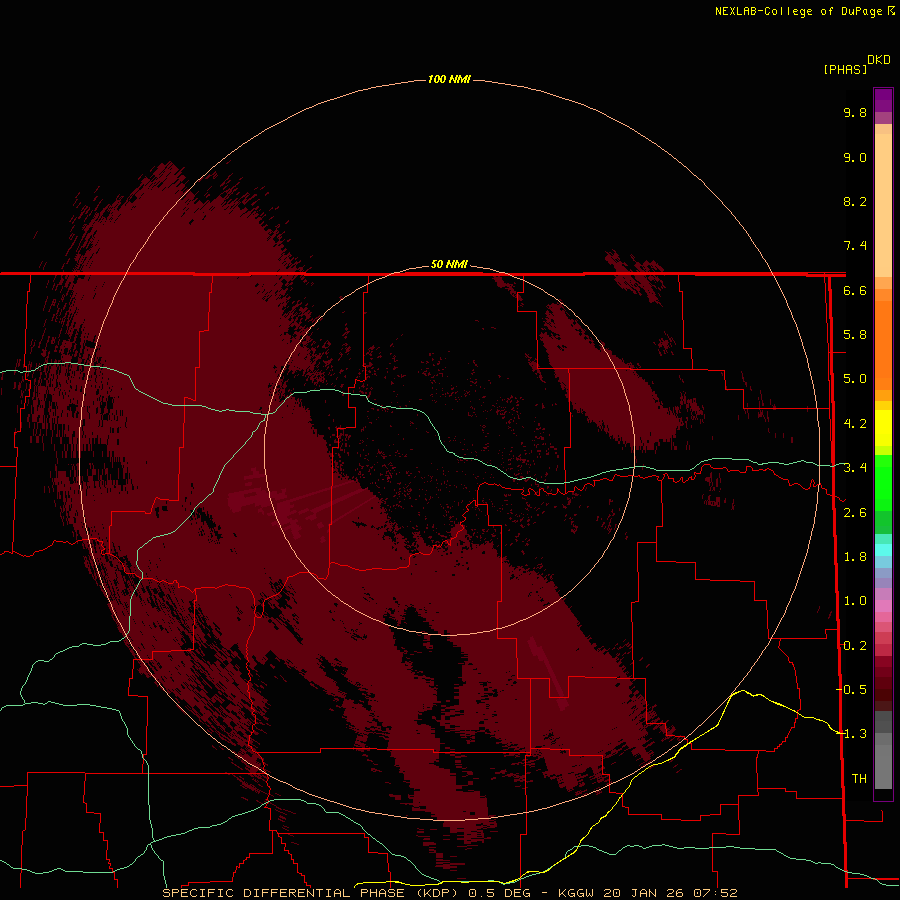This screenshot has height=900, width=900.
Task: Click the 8.2 value on the color scale
Action: point(855,201)
